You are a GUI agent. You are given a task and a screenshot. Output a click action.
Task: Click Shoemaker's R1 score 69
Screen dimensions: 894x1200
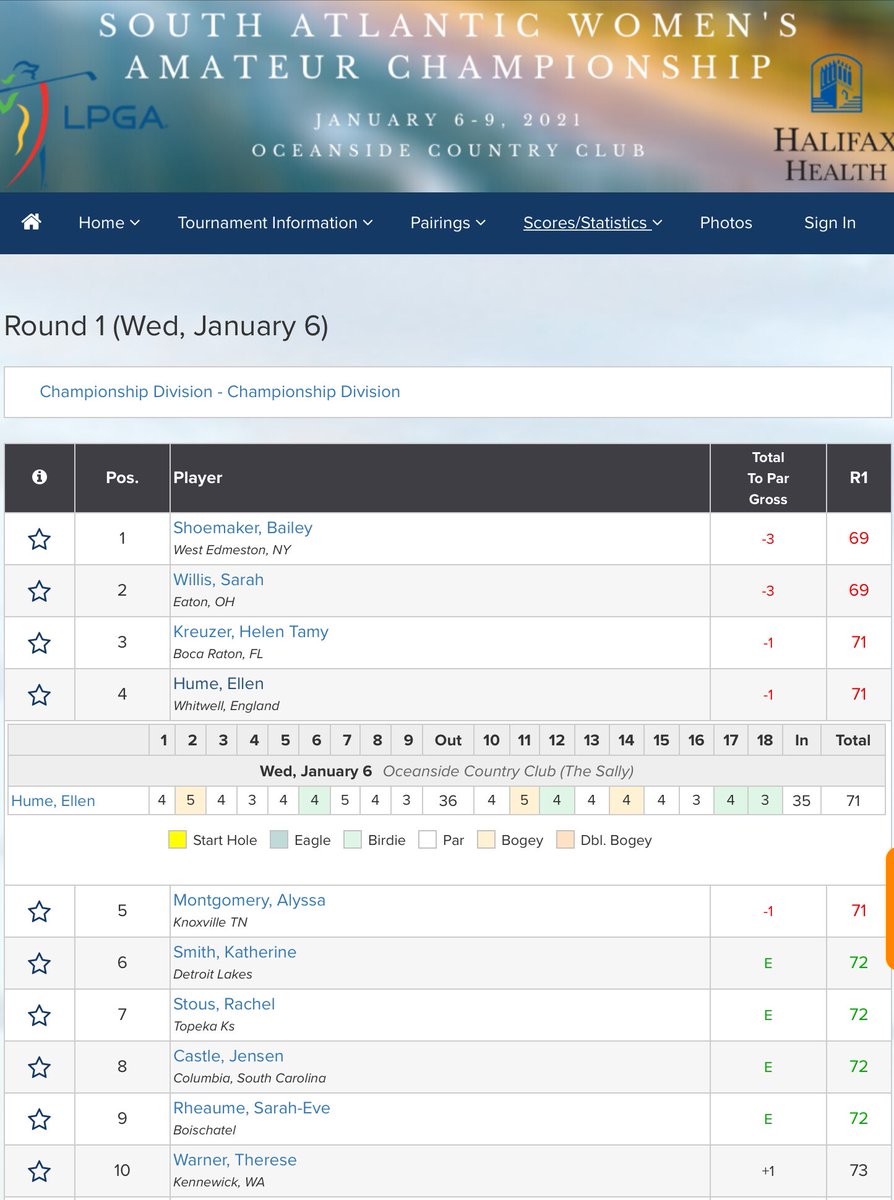tap(858, 538)
